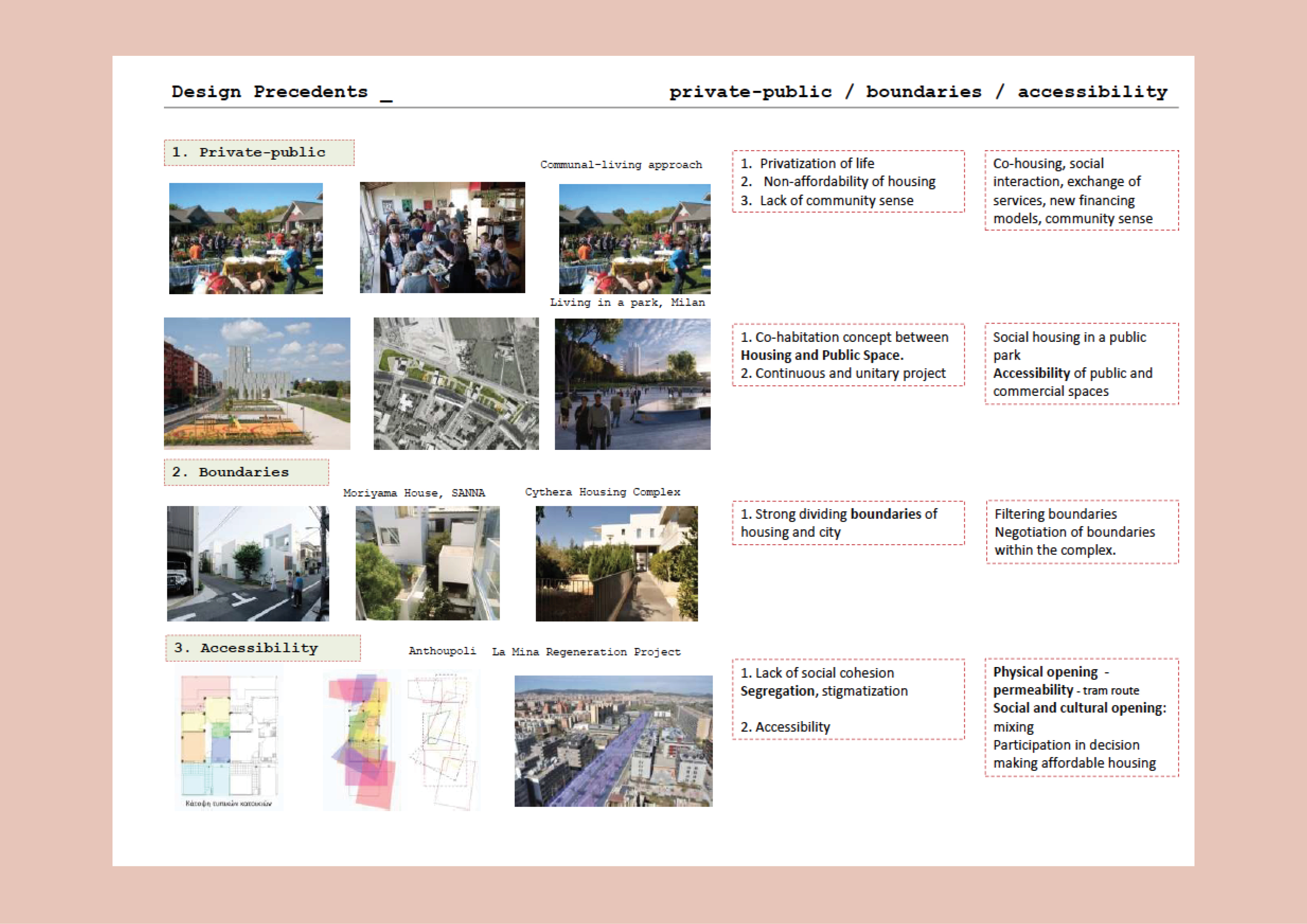Viewport: 1307px width, 924px height.
Task: Click 'Social housing in a public park' box
Action: (1082, 363)
